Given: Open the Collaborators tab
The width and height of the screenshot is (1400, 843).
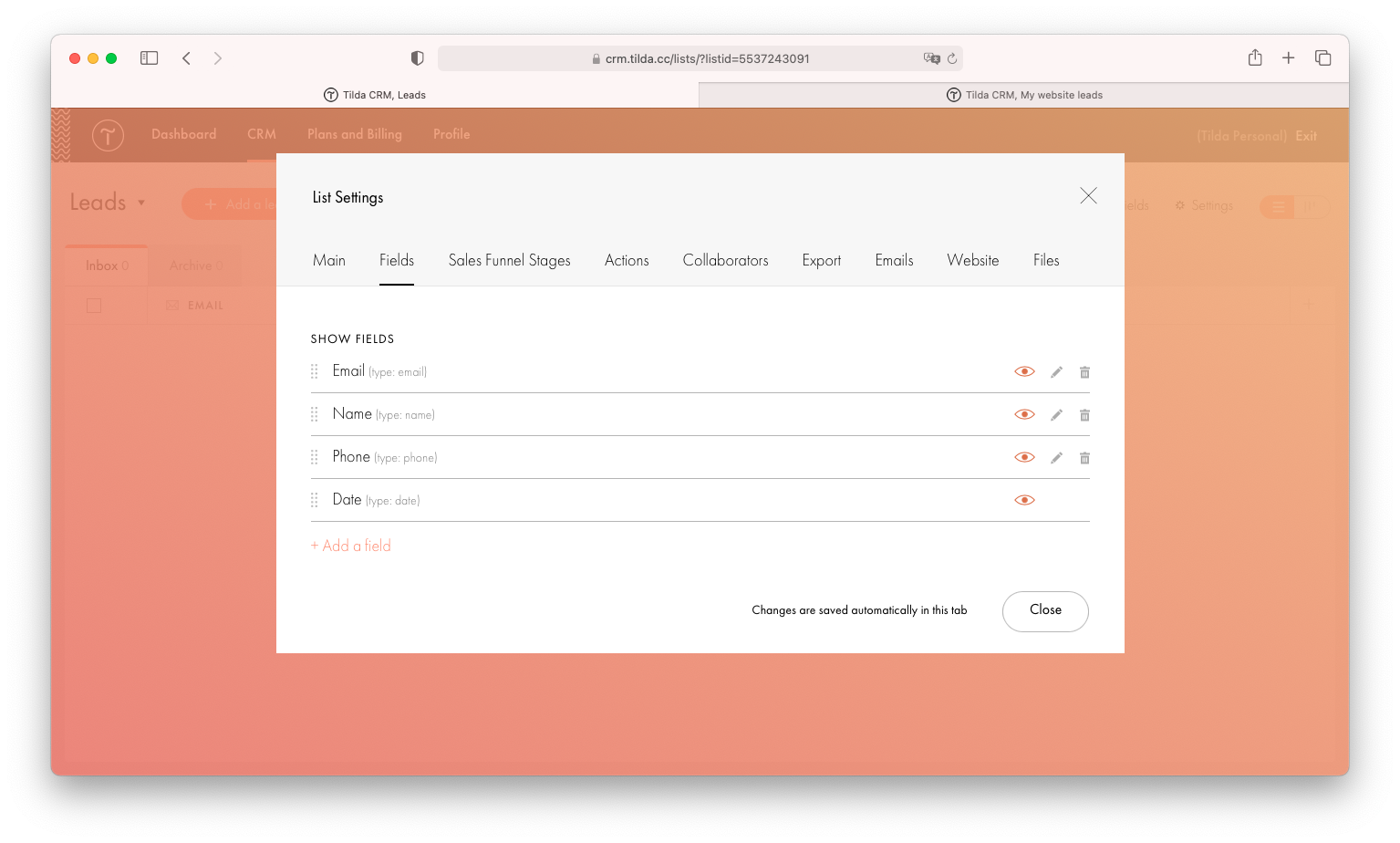Looking at the screenshot, I should point(725,260).
